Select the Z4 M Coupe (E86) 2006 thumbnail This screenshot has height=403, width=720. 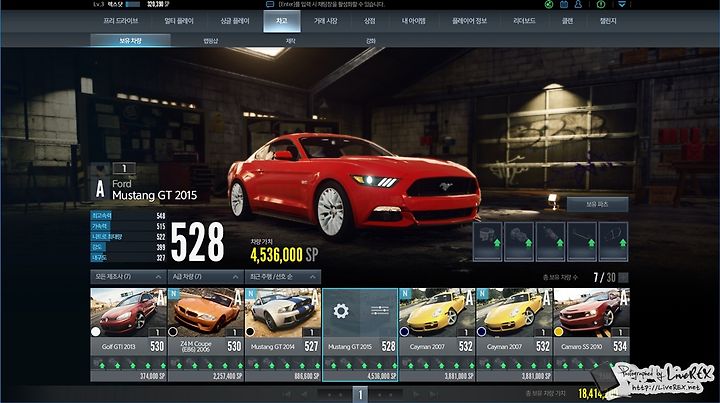[206, 312]
